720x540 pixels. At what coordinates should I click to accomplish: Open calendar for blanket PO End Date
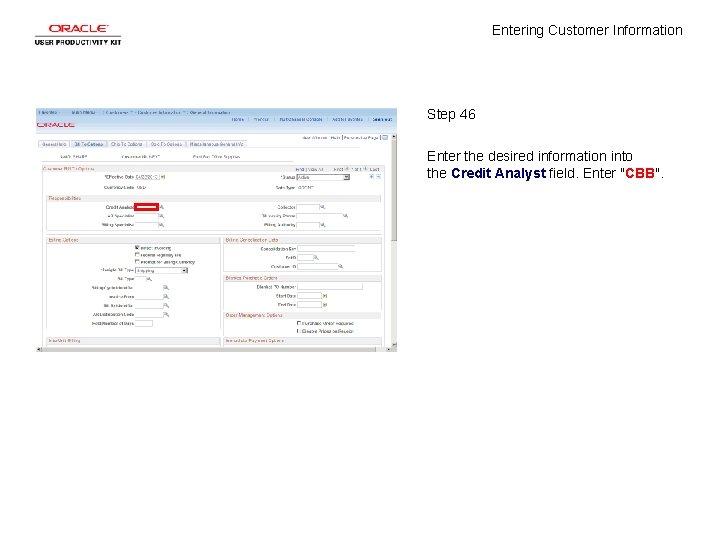(x=325, y=305)
